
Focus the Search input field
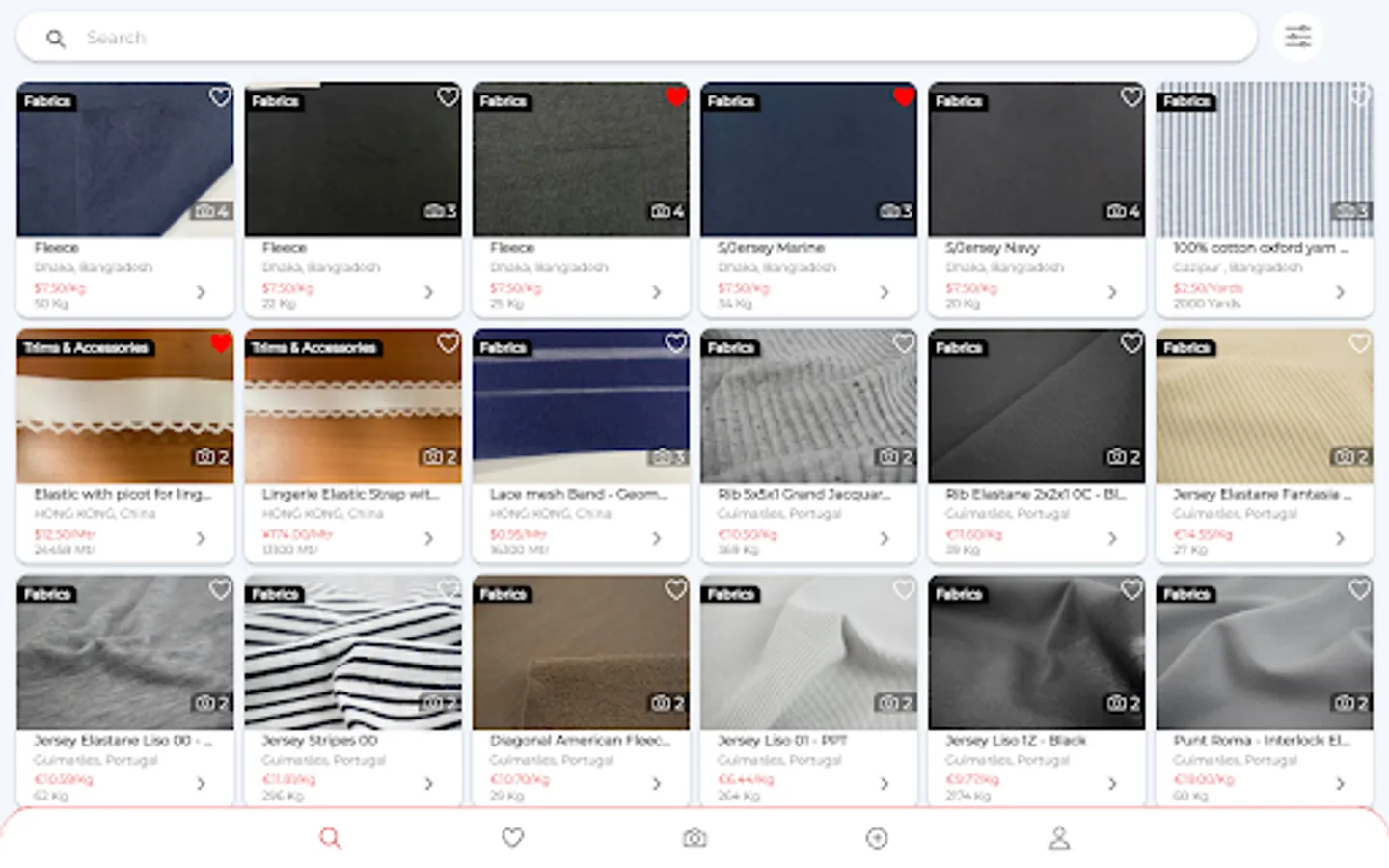pyautogui.click(x=637, y=38)
